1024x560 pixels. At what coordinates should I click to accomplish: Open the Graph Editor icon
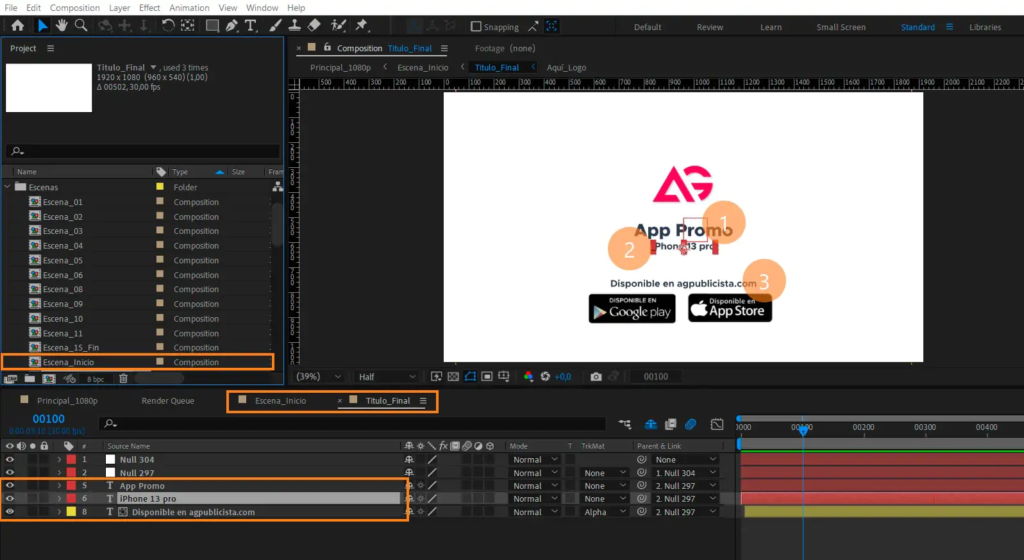[x=717, y=424]
